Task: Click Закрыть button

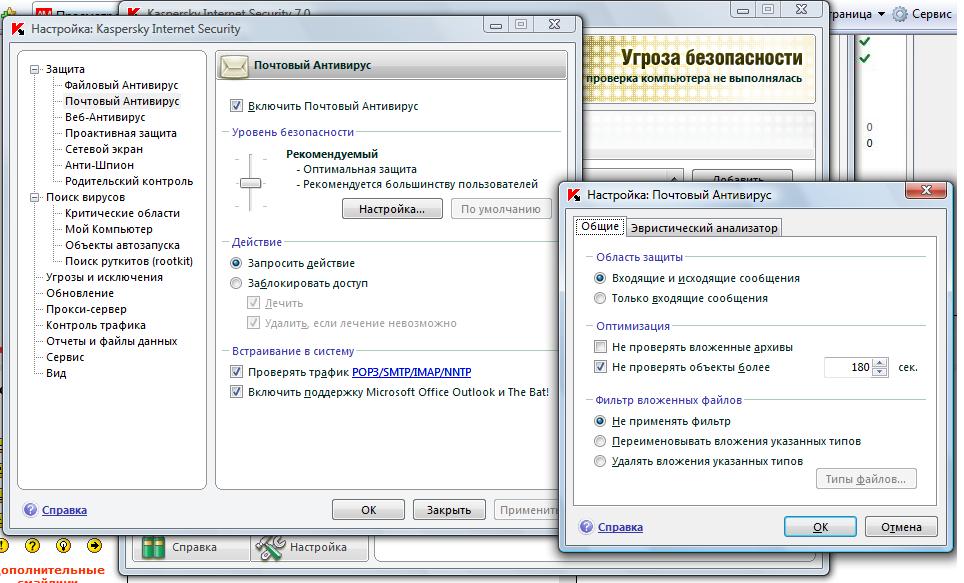Action: [x=449, y=510]
